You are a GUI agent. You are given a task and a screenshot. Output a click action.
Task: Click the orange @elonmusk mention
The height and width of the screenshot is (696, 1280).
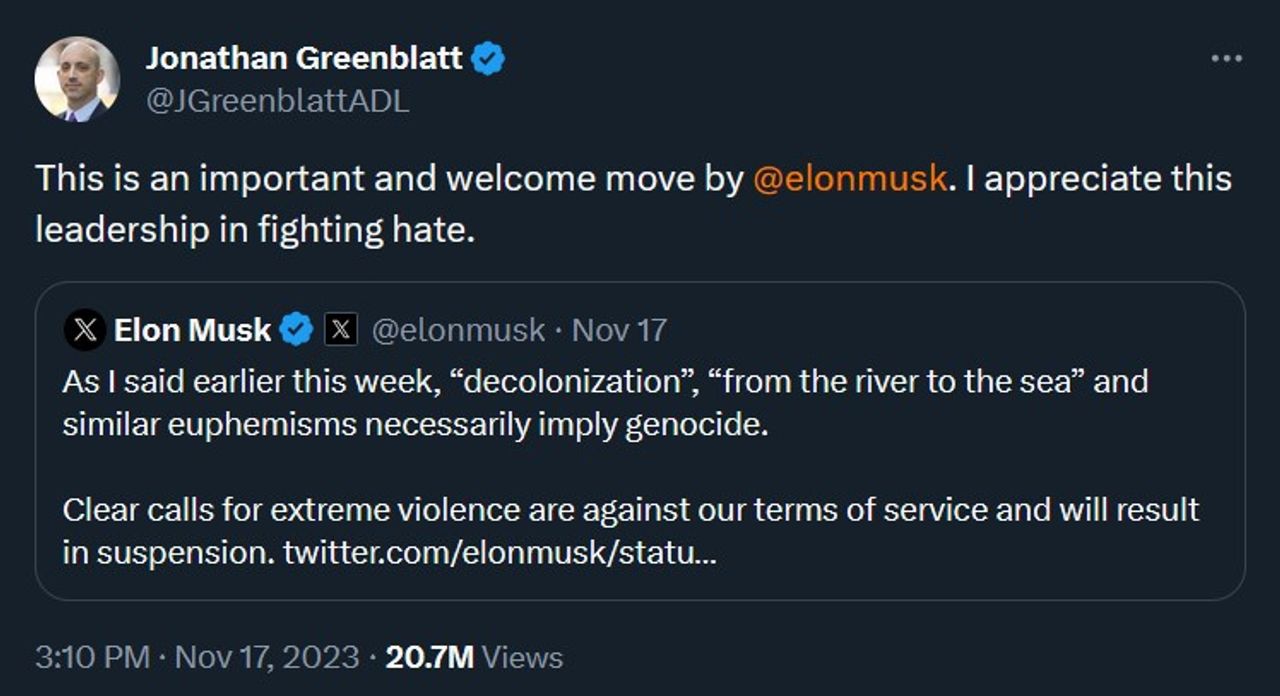[848, 179]
